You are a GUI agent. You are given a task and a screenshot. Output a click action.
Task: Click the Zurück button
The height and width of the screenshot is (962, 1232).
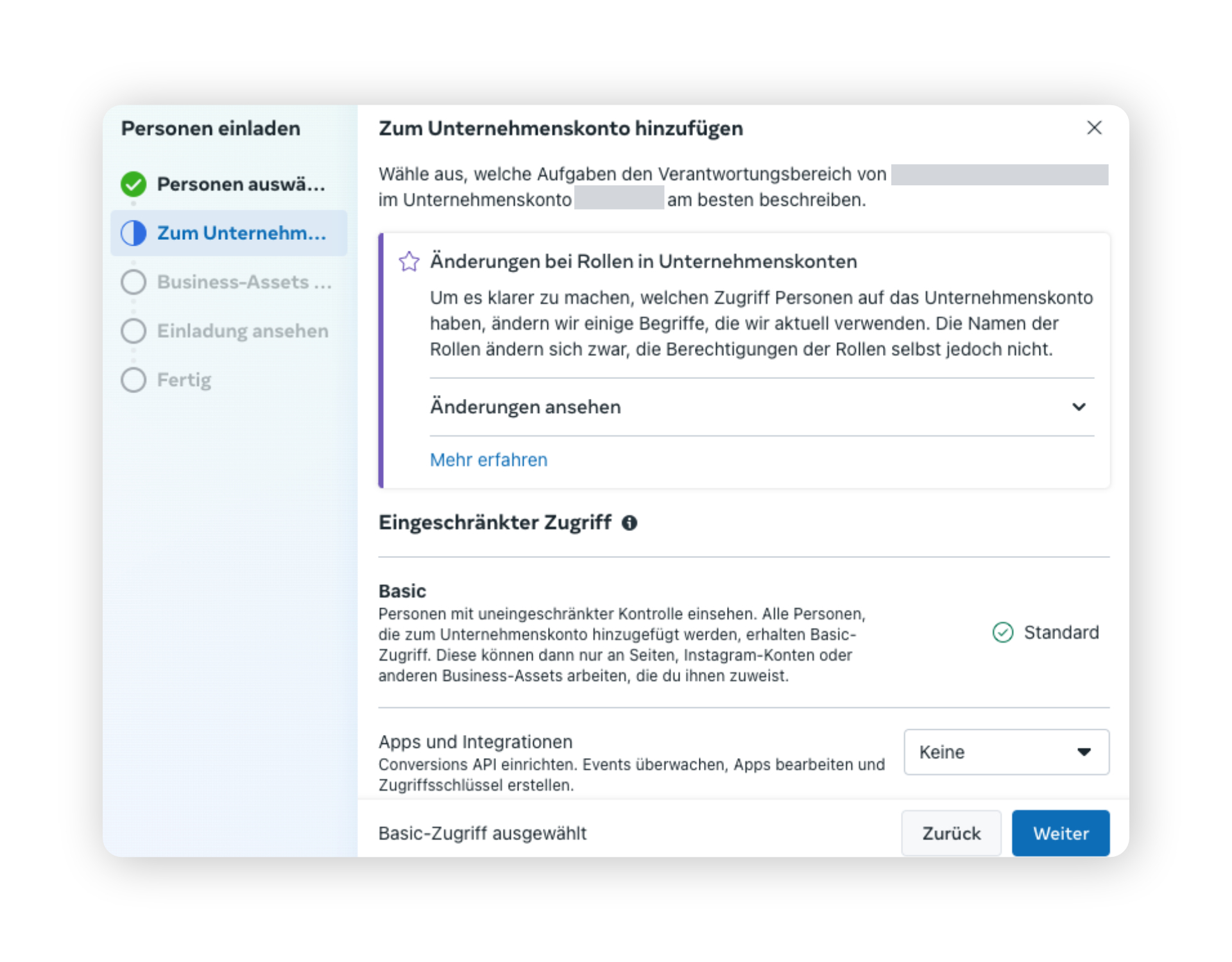click(951, 833)
